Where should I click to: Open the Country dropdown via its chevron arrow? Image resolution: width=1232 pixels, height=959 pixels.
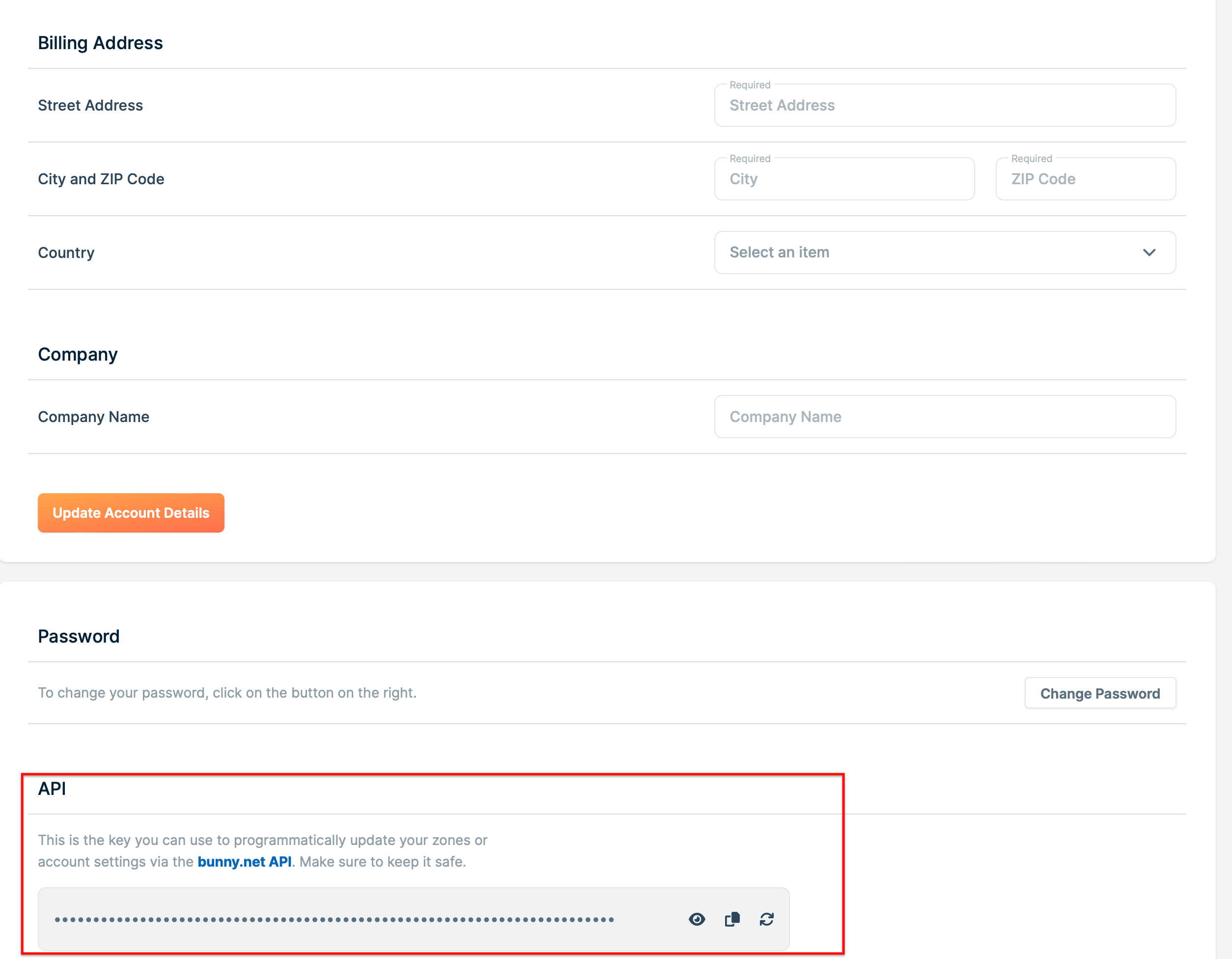[x=1149, y=253]
